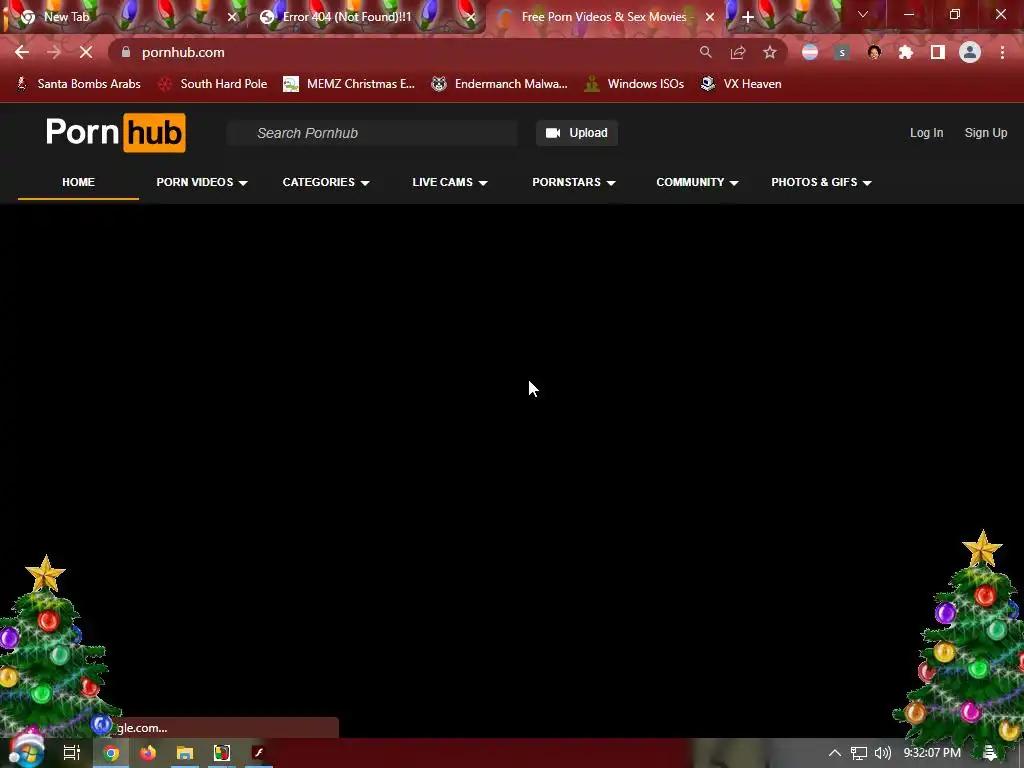This screenshot has width=1024, height=768.
Task: Open the Extensions puzzle piece menu
Action: pyautogui.click(x=906, y=52)
